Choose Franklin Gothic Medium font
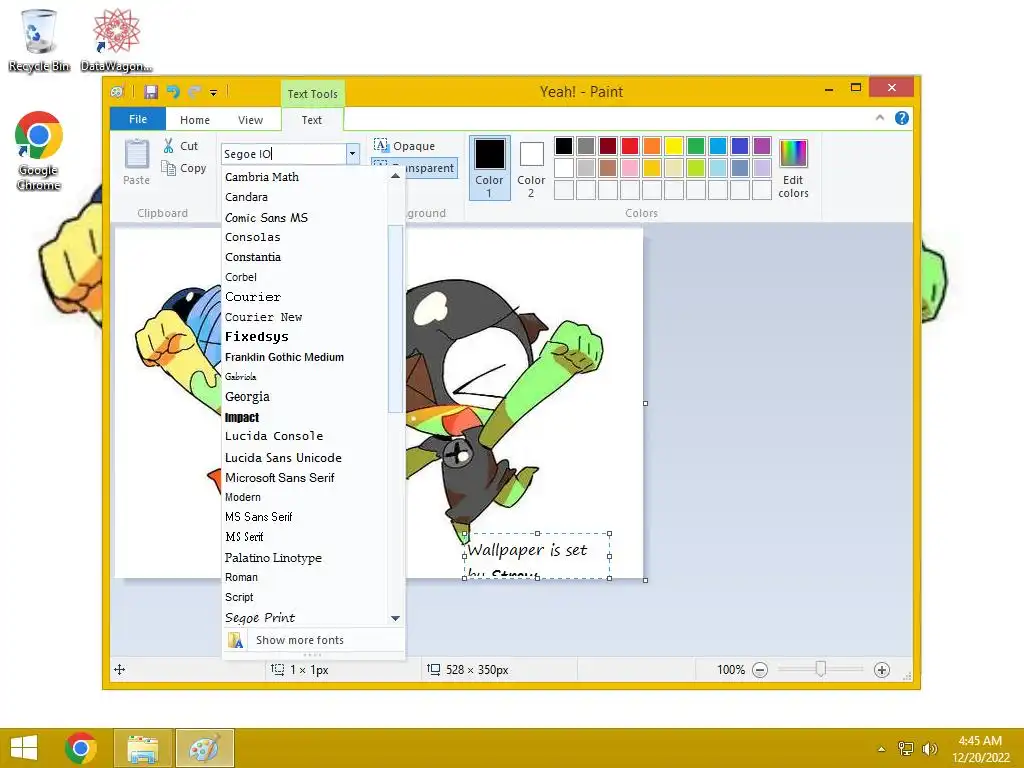Viewport: 1024px width, 768px height. coord(304,357)
